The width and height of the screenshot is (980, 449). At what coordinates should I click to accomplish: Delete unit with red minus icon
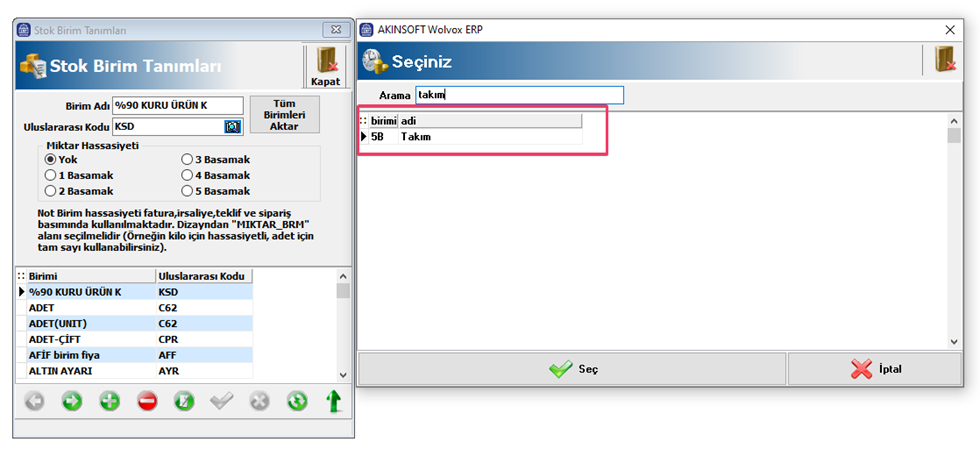147,402
